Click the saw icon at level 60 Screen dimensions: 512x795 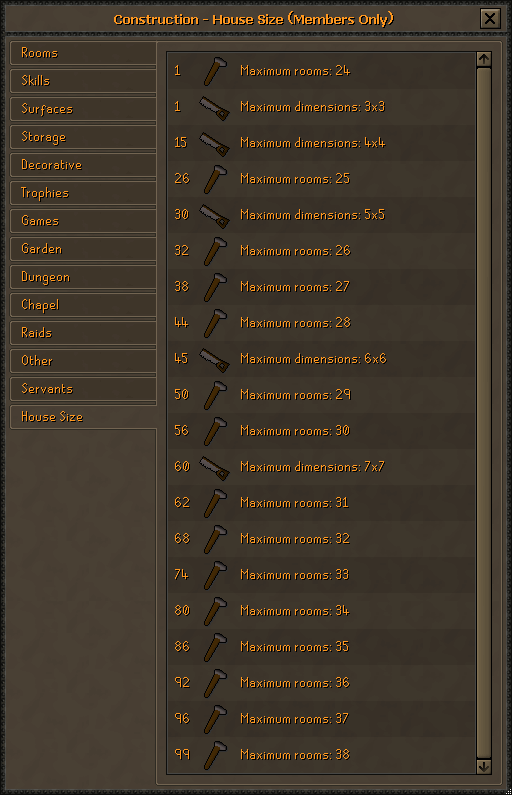point(214,467)
